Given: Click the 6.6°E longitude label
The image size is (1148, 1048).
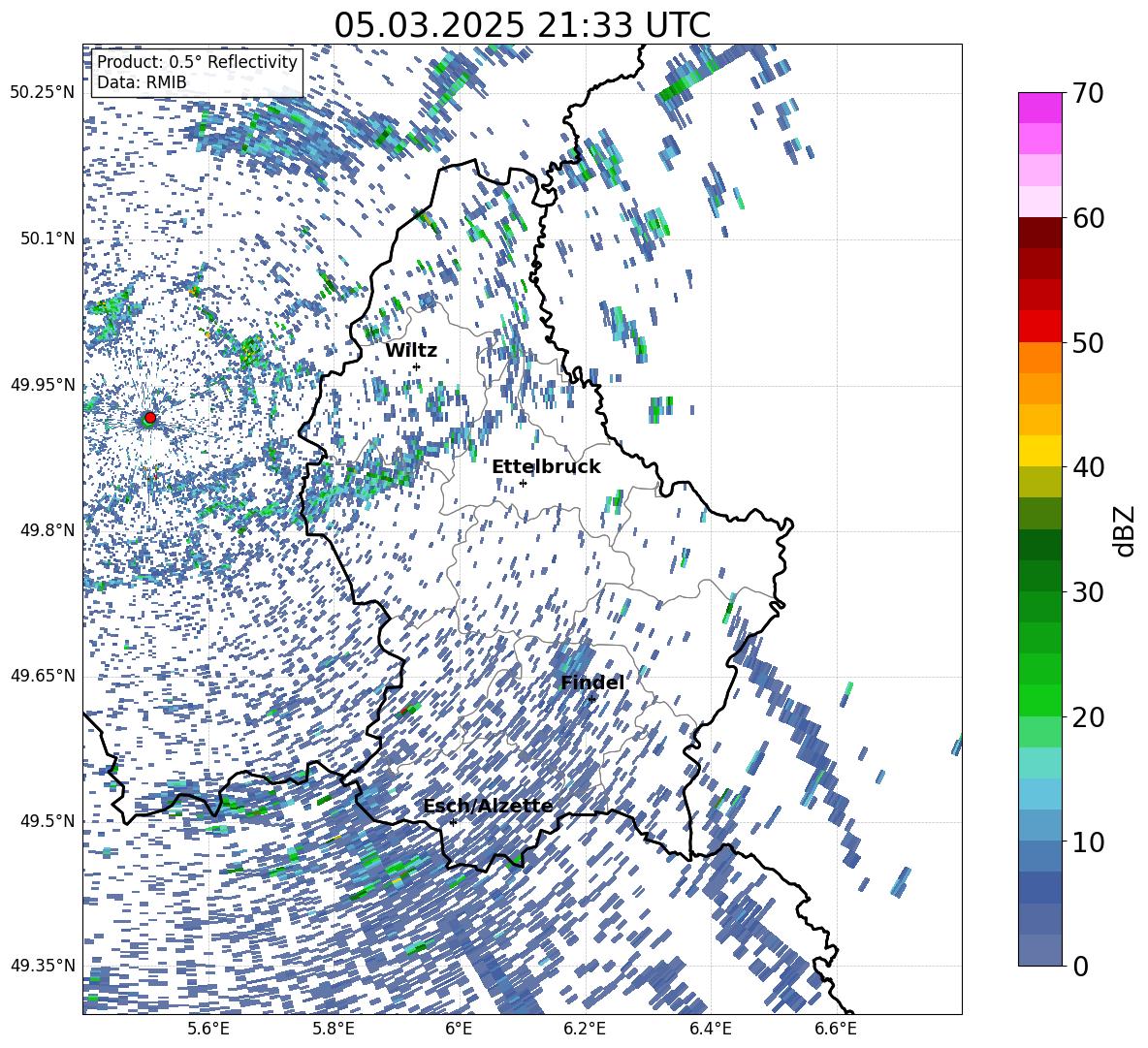Looking at the screenshot, I should pyautogui.click(x=836, y=1029).
